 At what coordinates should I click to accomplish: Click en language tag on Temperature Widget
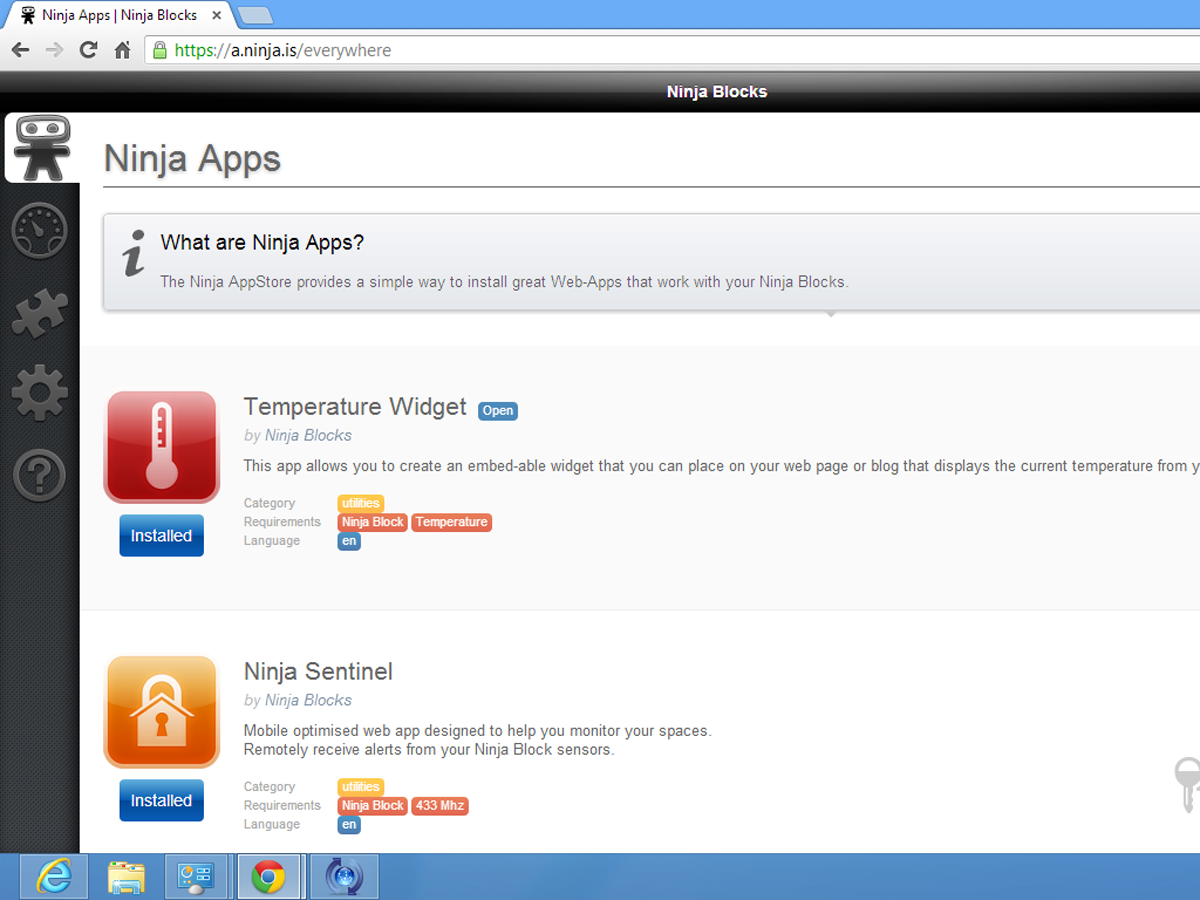coord(349,541)
